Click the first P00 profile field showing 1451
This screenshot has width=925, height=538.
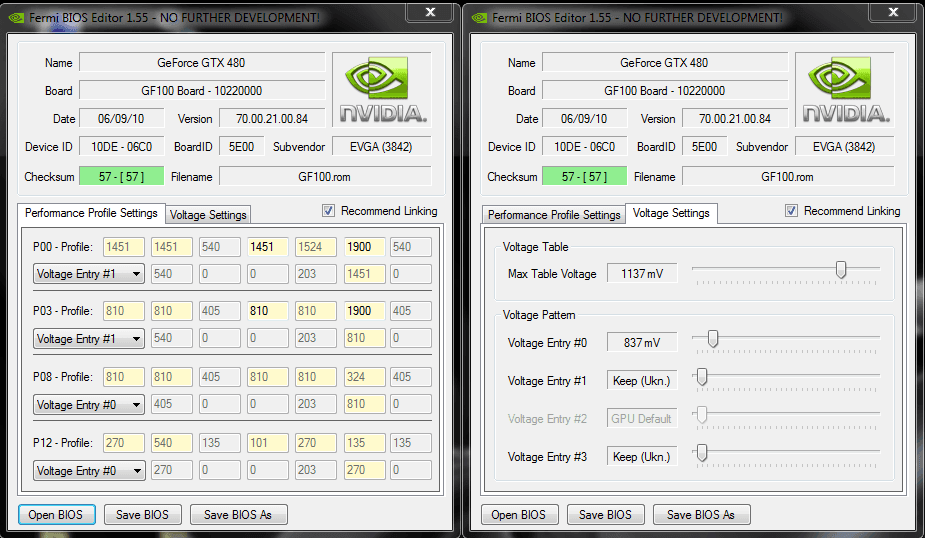coord(123,247)
